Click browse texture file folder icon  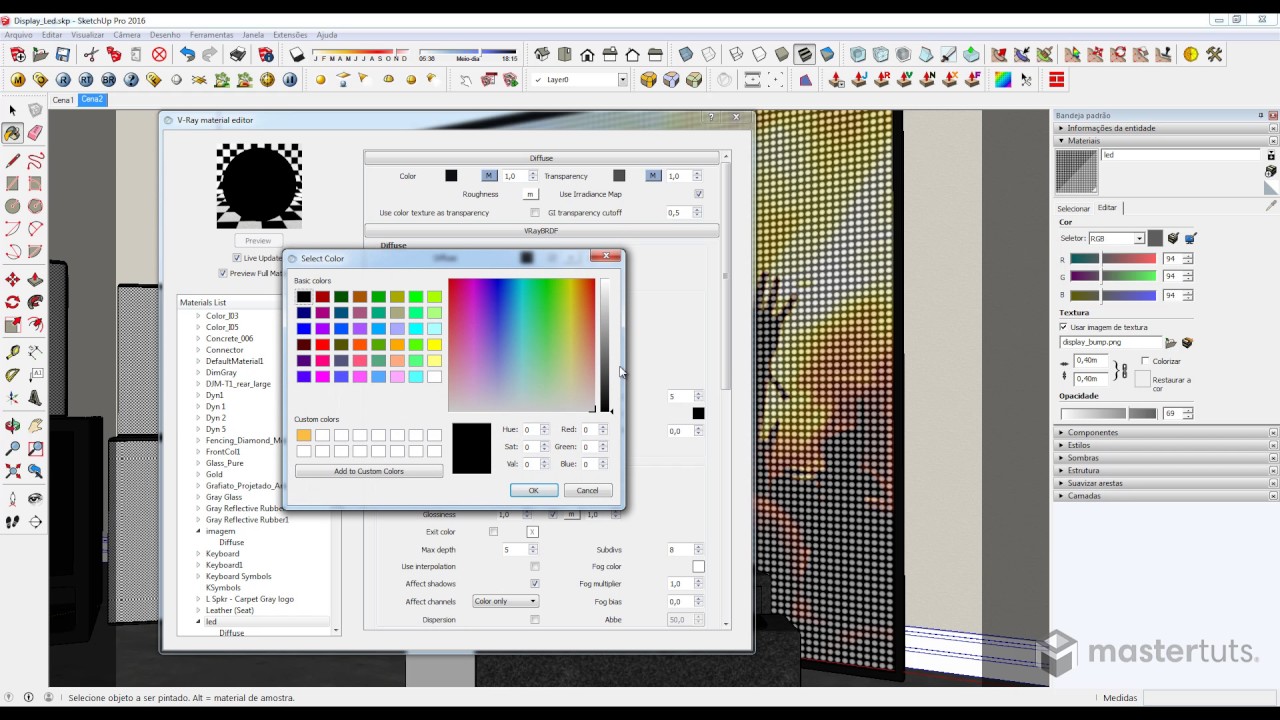(x=1171, y=343)
